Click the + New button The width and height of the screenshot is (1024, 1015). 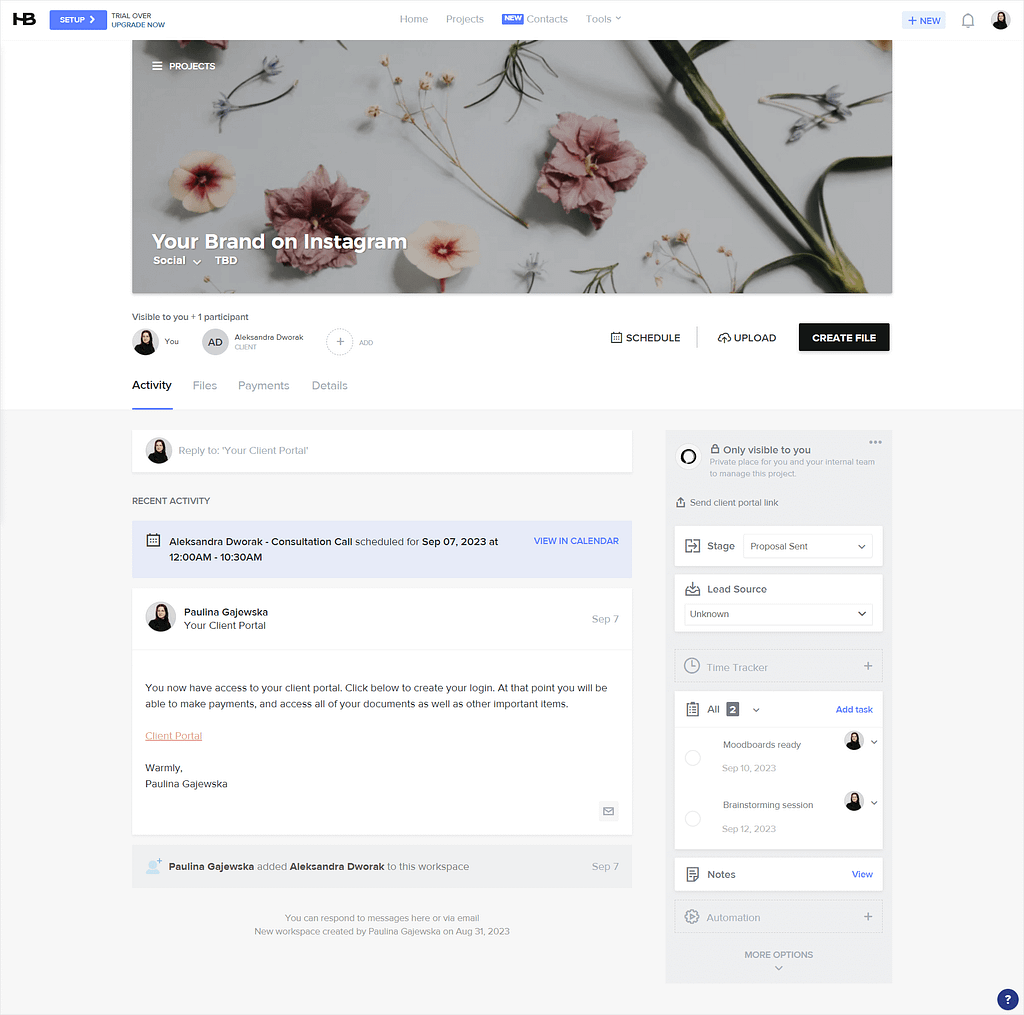[x=923, y=20]
